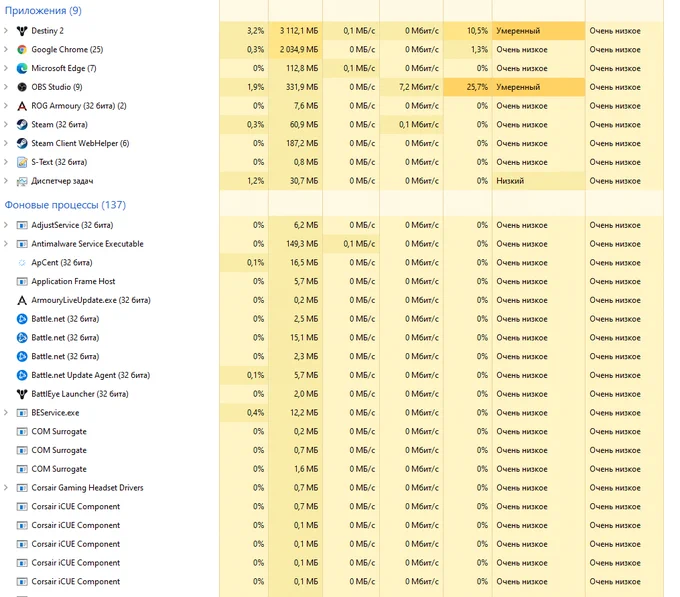Select the OBS Studio icon
The image size is (680, 597).
[22, 87]
